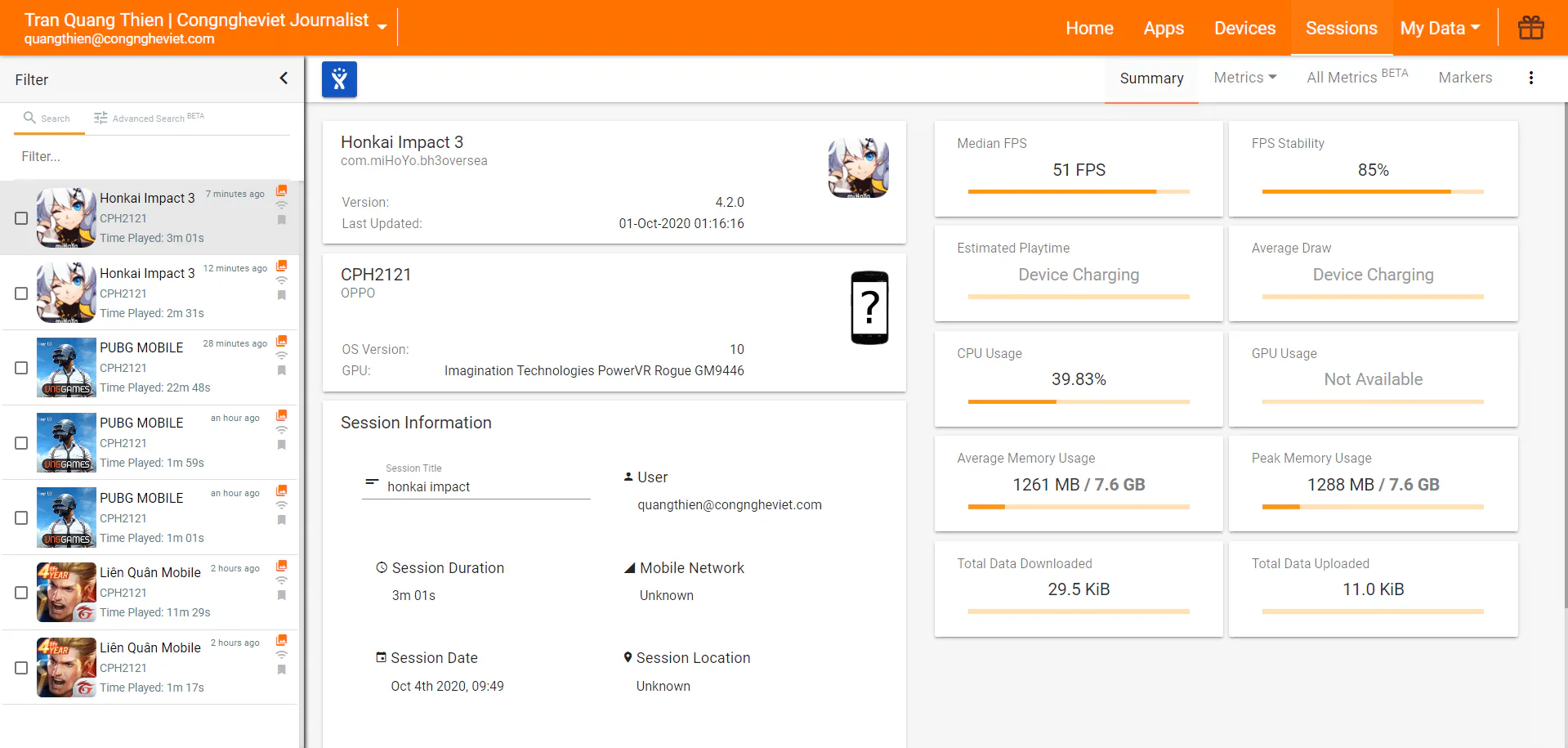This screenshot has width=1568, height=748.
Task: Click the bookmark icon on PUBG 1m 01s session
Action: tap(282, 520)
